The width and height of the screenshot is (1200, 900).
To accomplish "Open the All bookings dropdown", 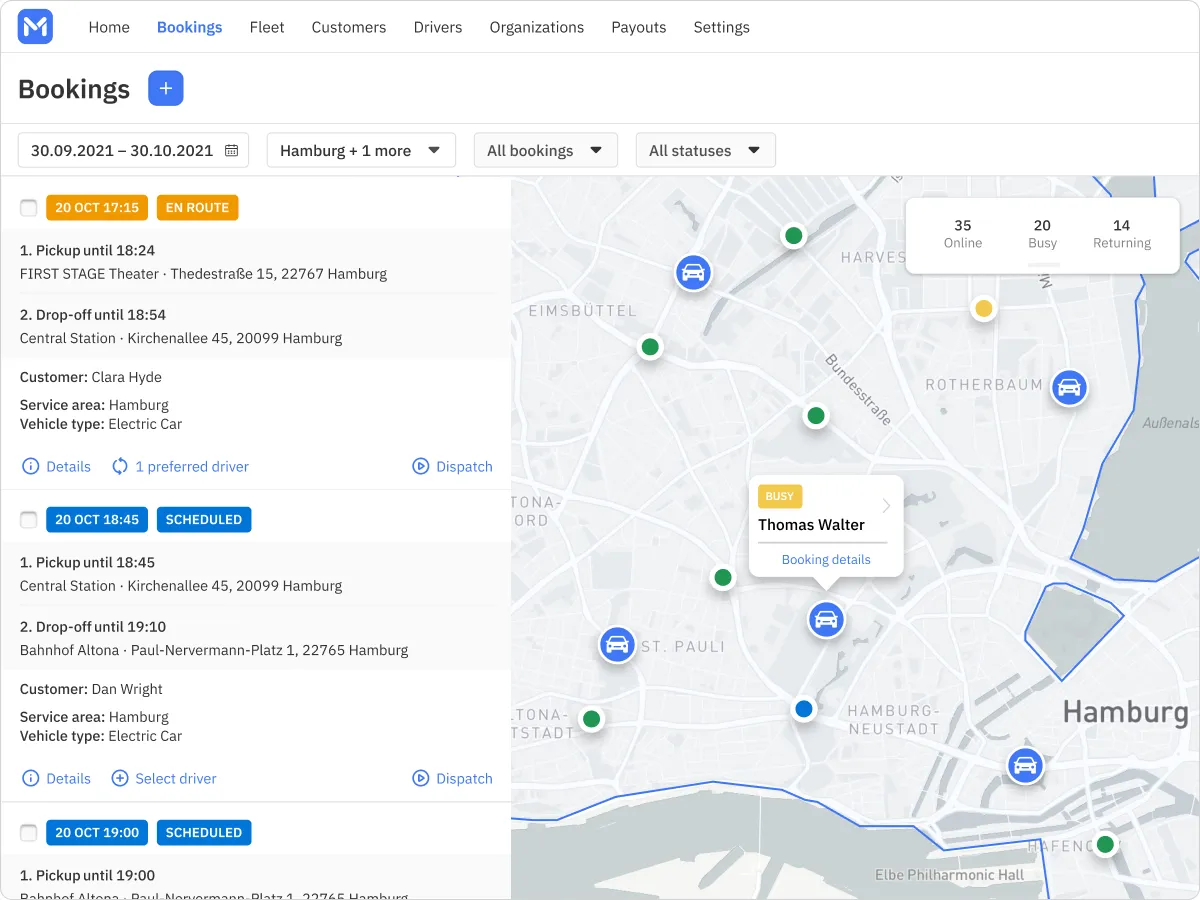I will coord(545,149).
